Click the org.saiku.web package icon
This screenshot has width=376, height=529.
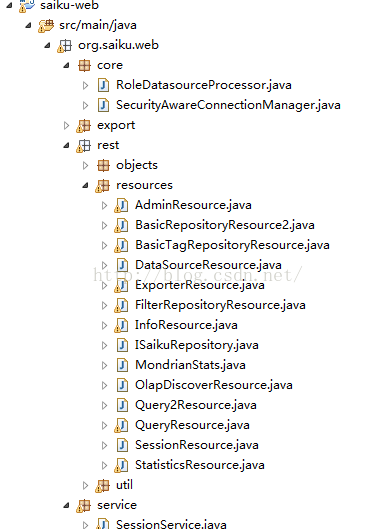click(64, 46)
